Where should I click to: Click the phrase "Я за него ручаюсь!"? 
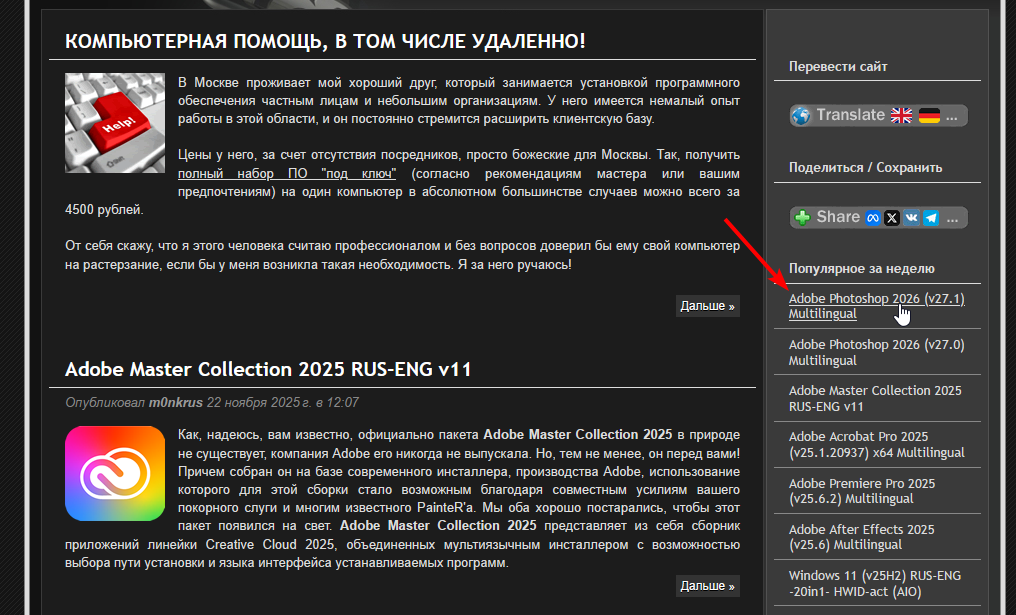[x=514, y=264]
